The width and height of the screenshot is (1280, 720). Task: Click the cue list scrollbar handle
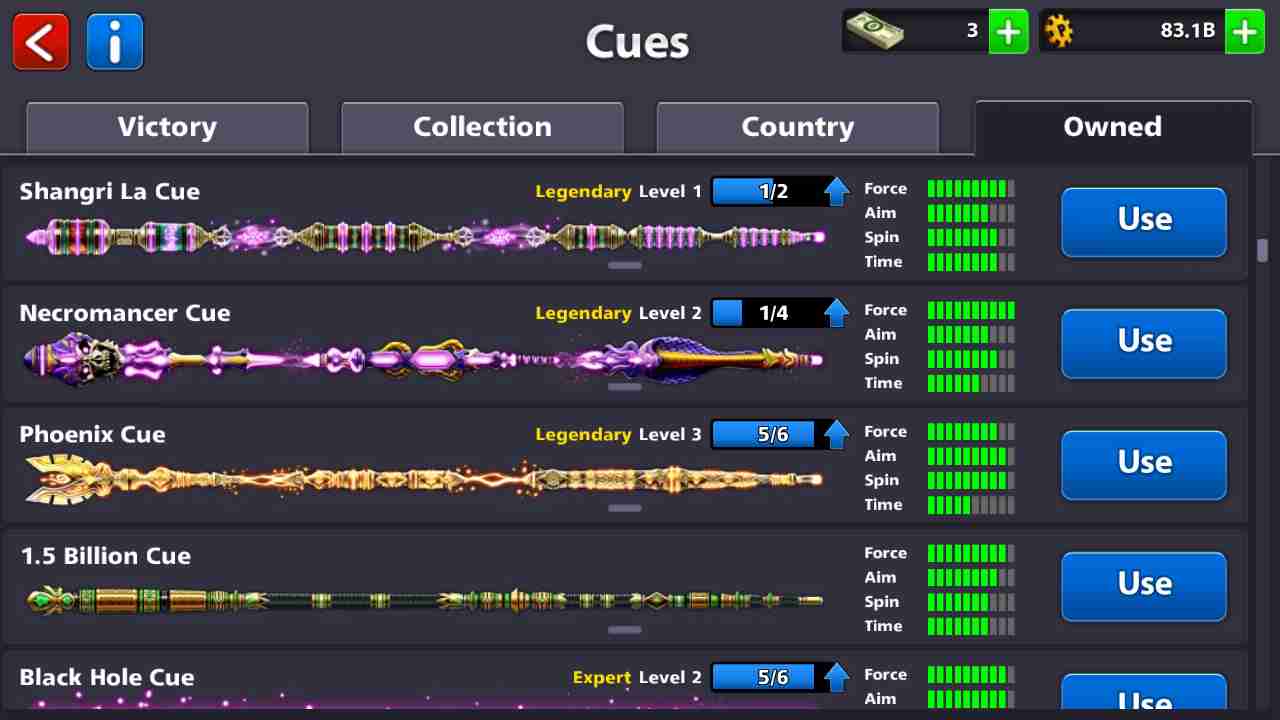(1262, 250)
